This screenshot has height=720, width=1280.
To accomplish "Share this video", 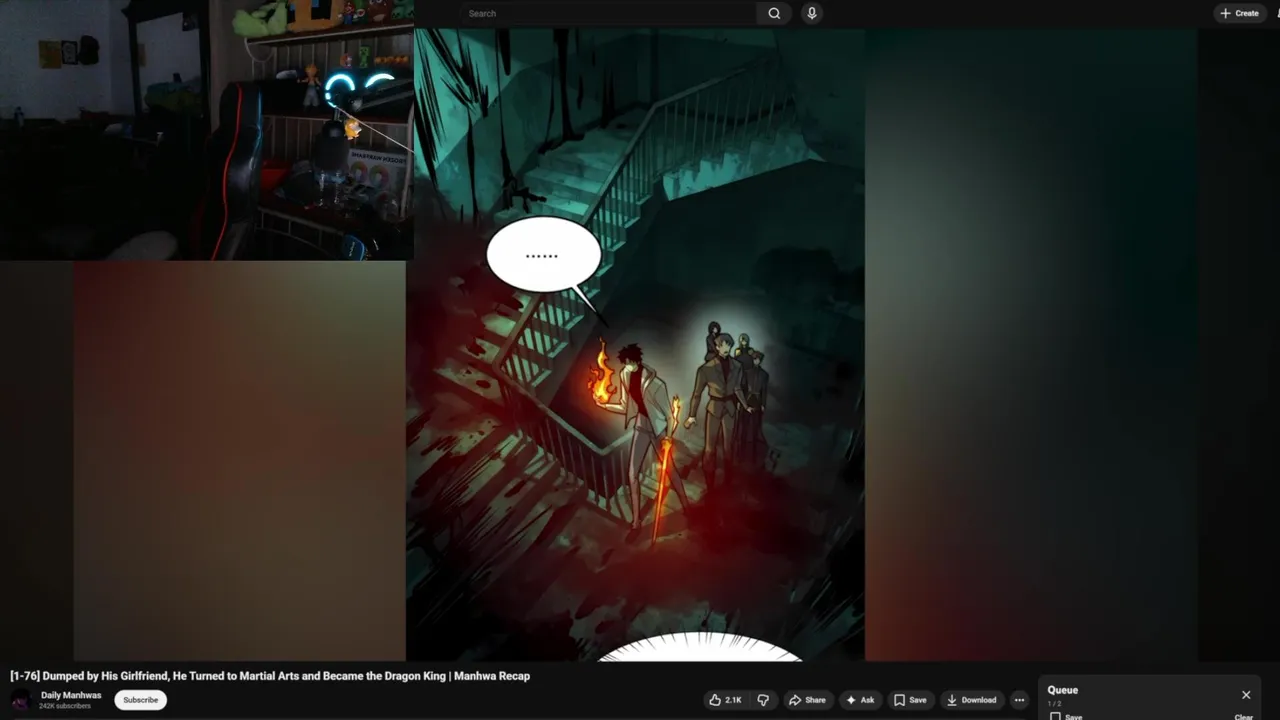I will point(806,700).
